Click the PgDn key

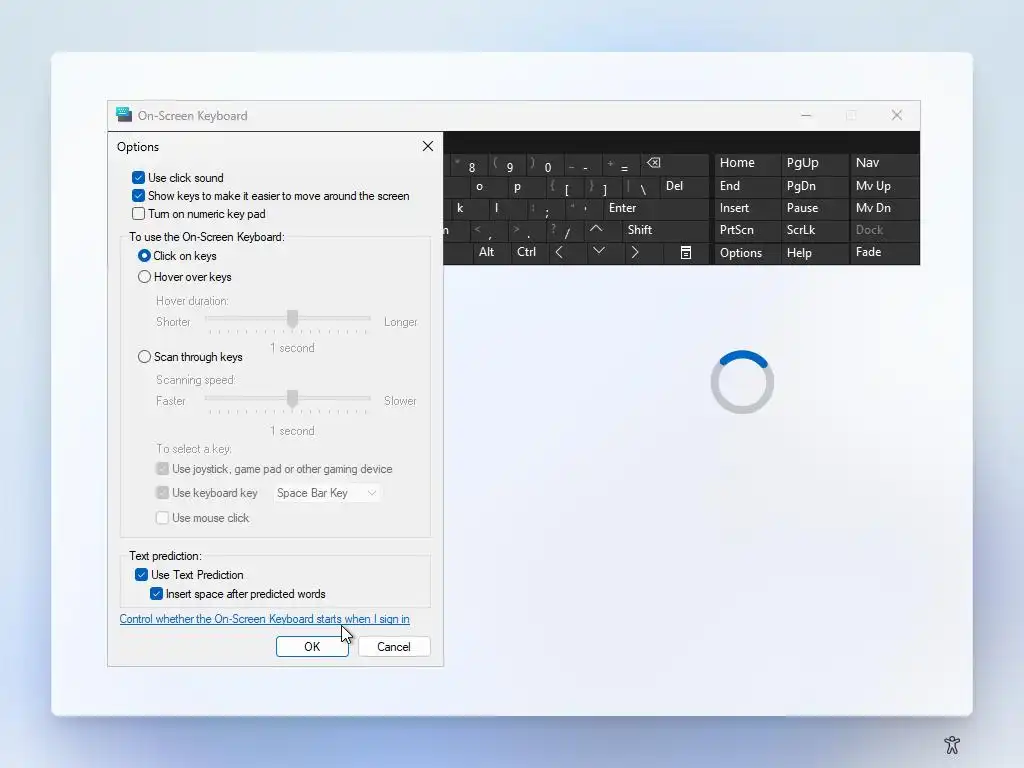click(814, 186)
